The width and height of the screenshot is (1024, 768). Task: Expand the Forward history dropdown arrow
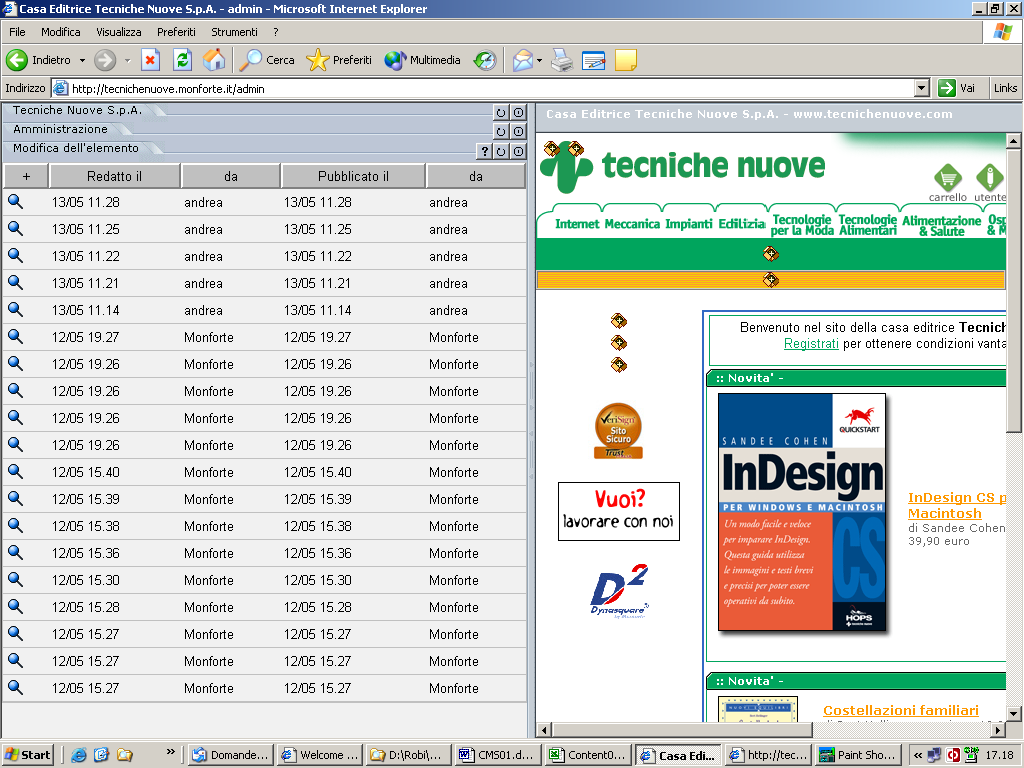(127, 60)
